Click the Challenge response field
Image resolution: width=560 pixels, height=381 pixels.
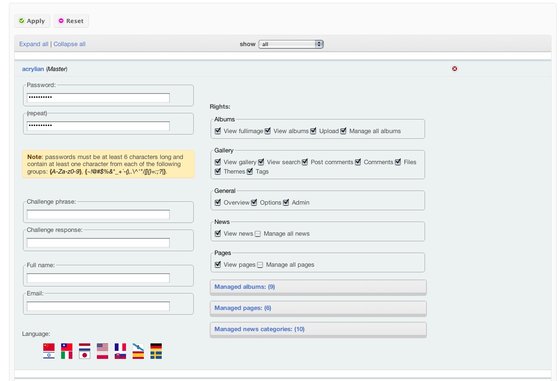[x=98, y=243]
